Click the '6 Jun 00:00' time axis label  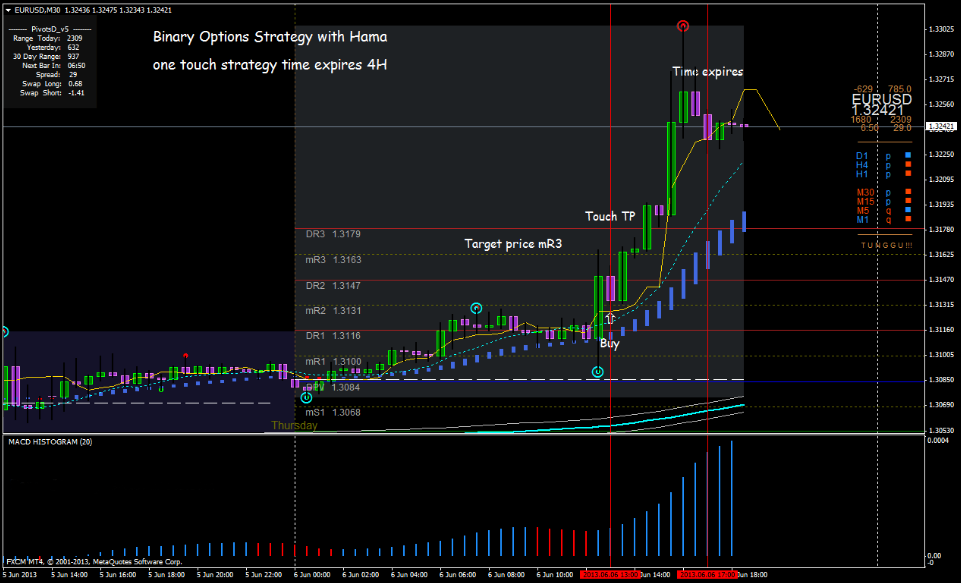[312, 575]
